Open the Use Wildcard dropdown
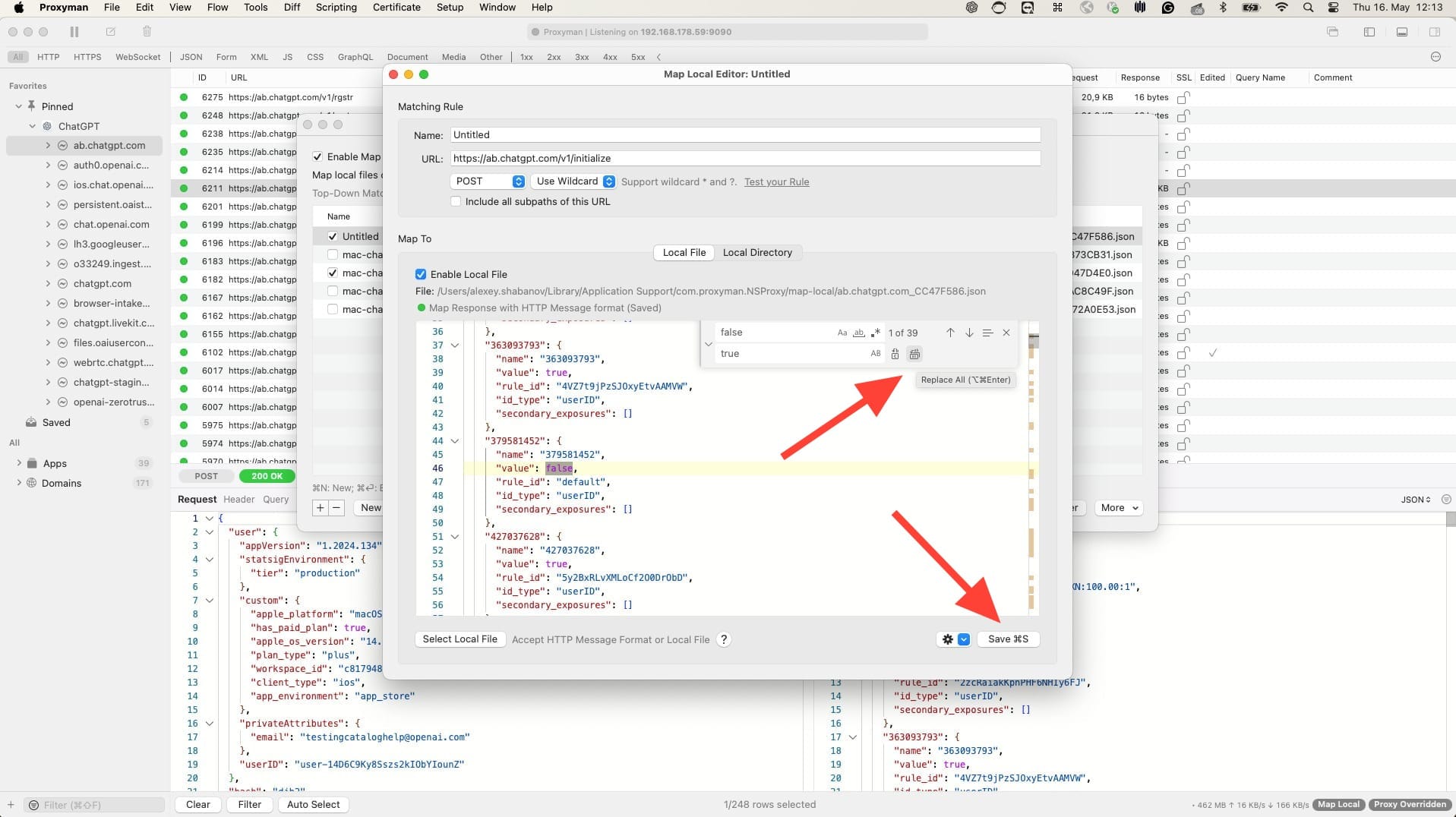This screenshot has height=817, width=1456. pos(573,181)
